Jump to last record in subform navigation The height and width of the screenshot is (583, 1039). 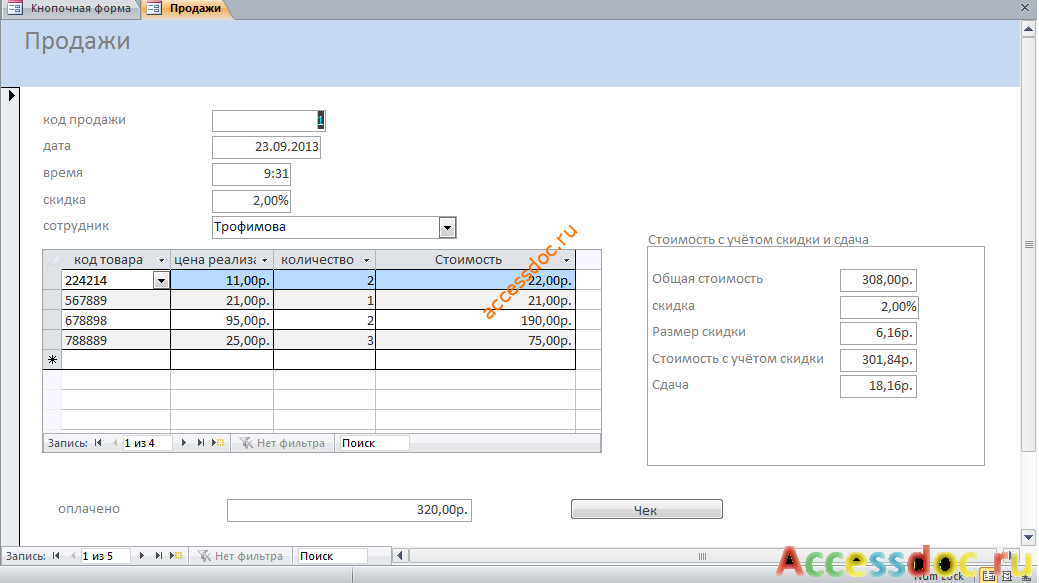click(x=200, y=443)
